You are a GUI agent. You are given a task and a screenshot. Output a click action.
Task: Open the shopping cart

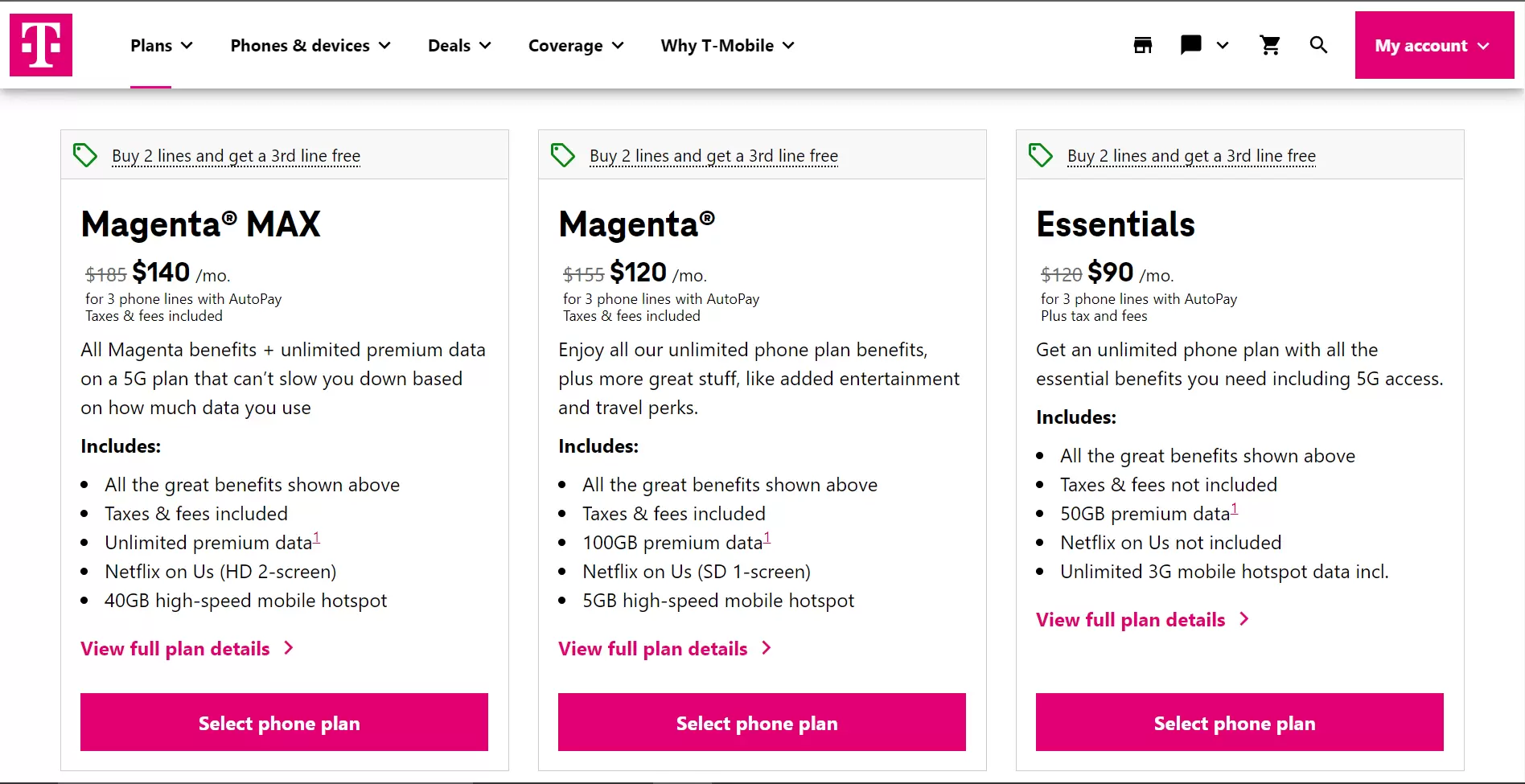1269,46
